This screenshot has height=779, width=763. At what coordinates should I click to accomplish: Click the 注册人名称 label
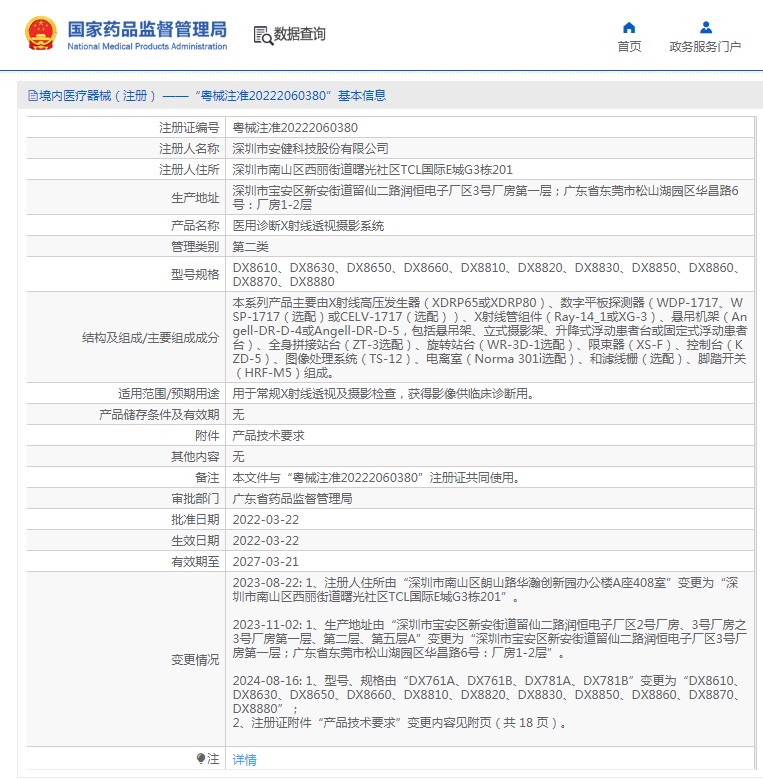(x=189, y=149)
